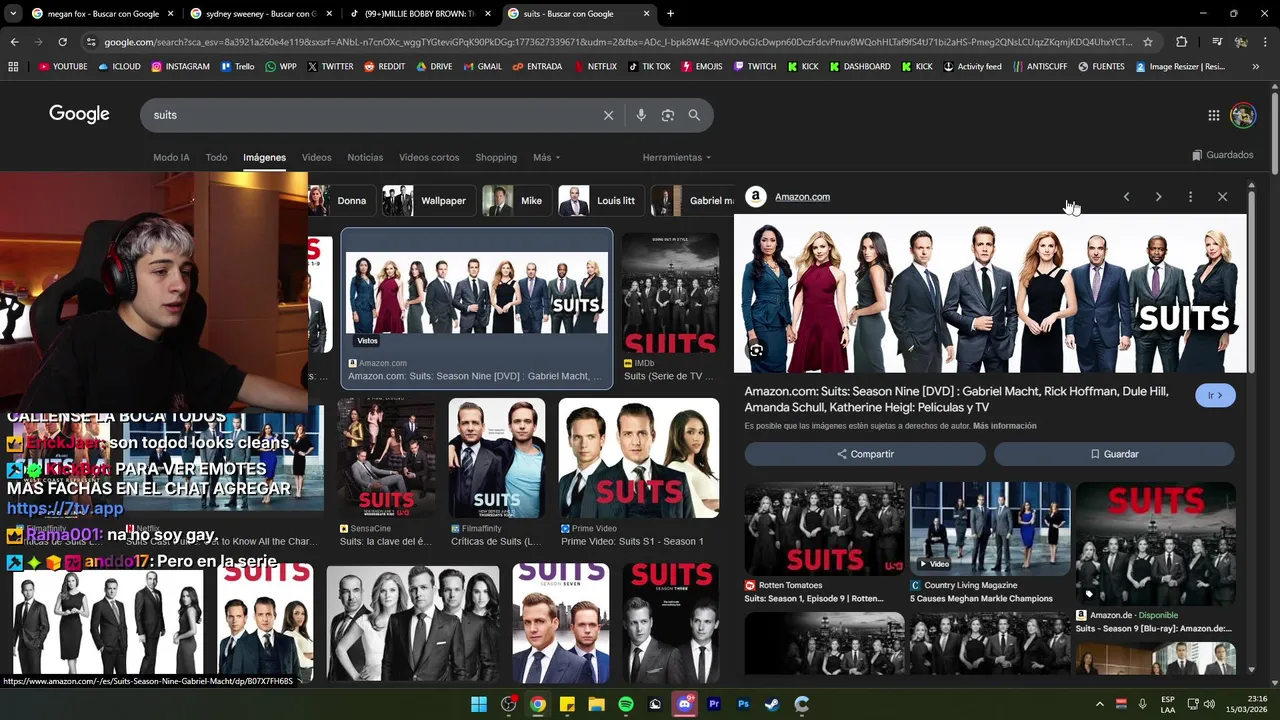Viewport: 1280px width, 720px height.
Task: Open the preview panel three-dot options
Action: (x=1190, y=197)
